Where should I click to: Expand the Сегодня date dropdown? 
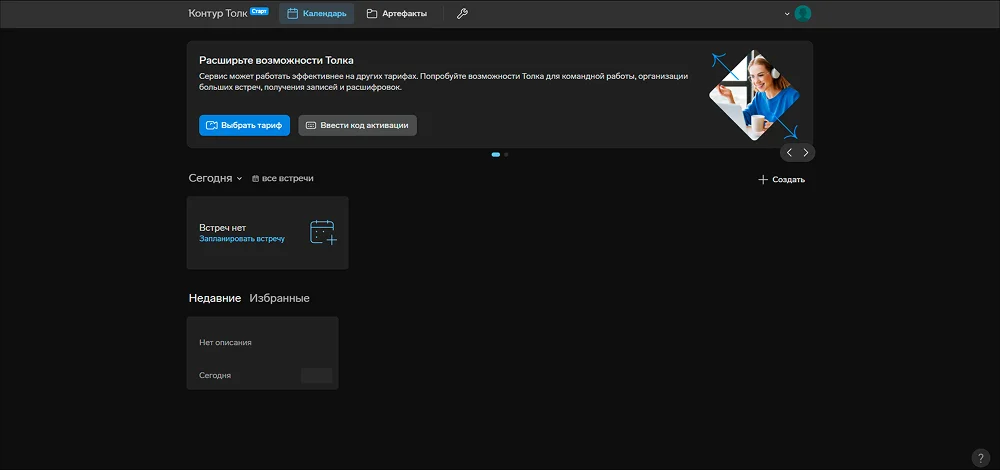(x=216, y=179)
